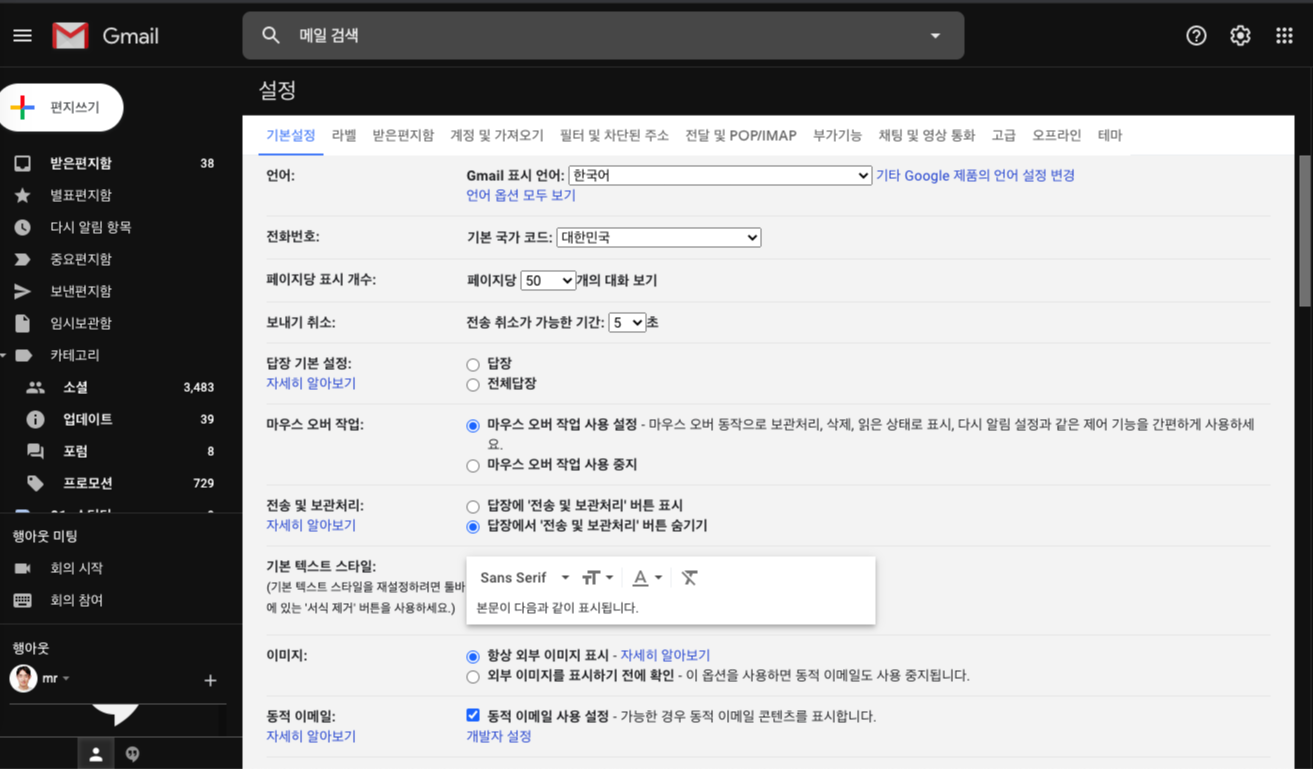Open the 전송 취소 기간 seconds dropdown
The image size is (1313, 769).
pyautogui.click(x=627, y=323)
